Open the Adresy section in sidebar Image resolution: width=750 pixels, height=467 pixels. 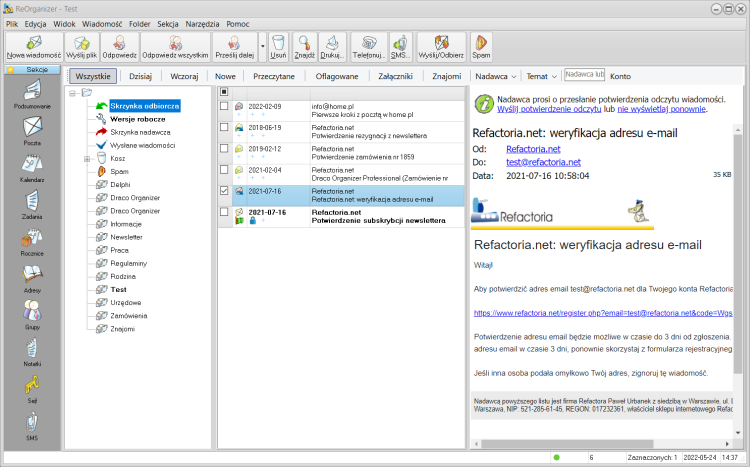coord(32,278)
